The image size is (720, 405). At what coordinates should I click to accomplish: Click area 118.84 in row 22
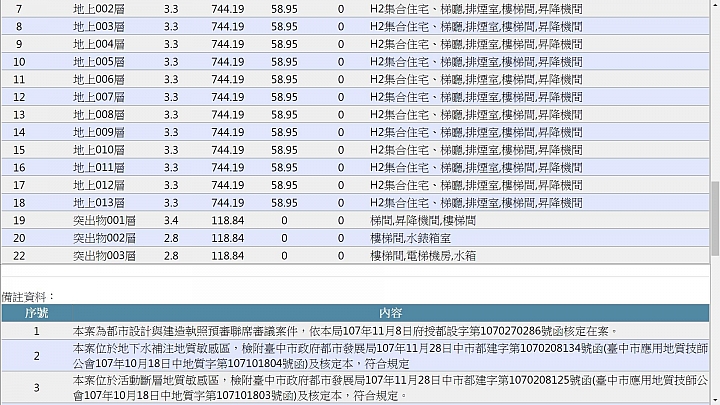tap(227, 255)
